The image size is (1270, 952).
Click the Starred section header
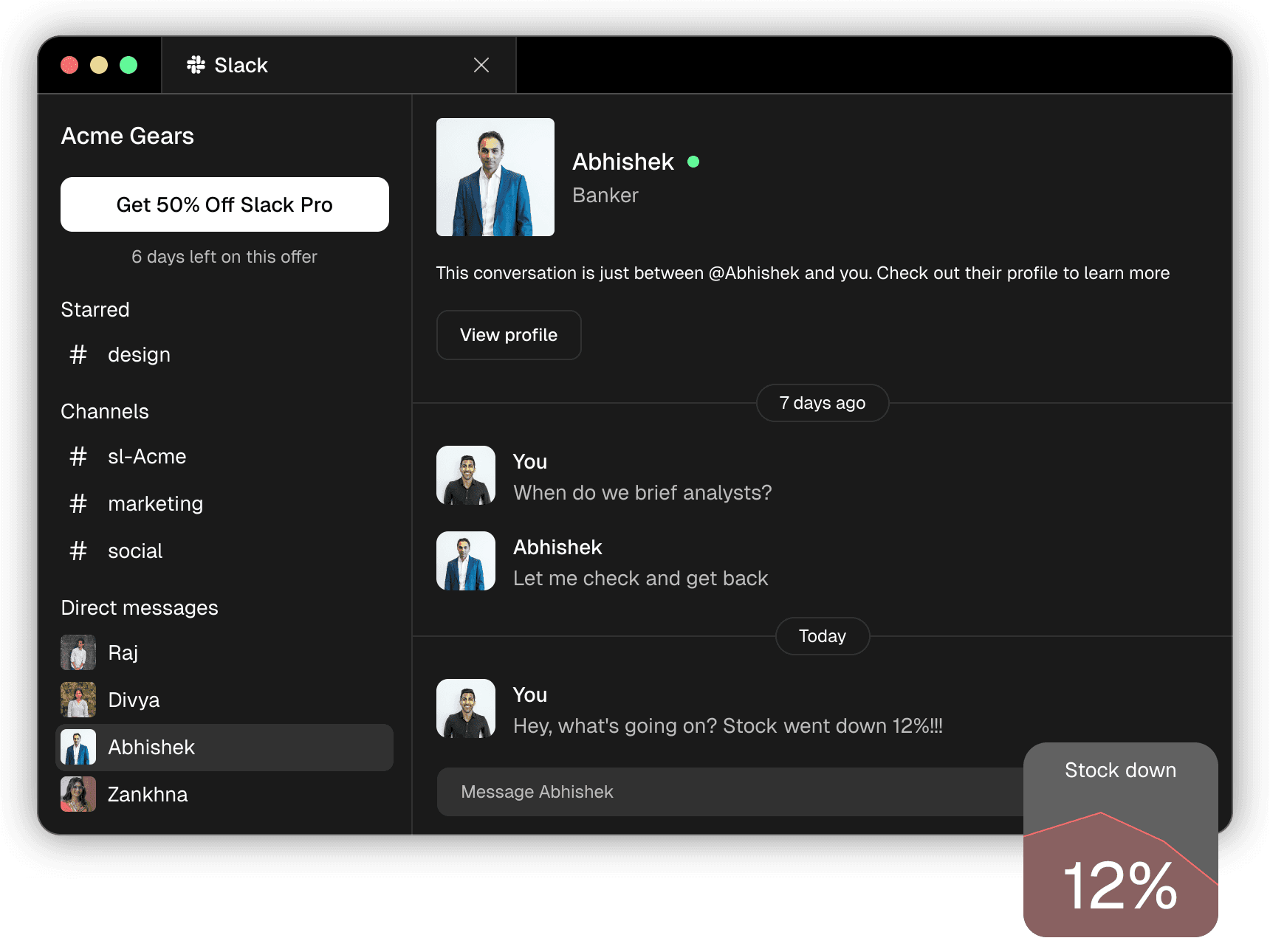point(95,309)
